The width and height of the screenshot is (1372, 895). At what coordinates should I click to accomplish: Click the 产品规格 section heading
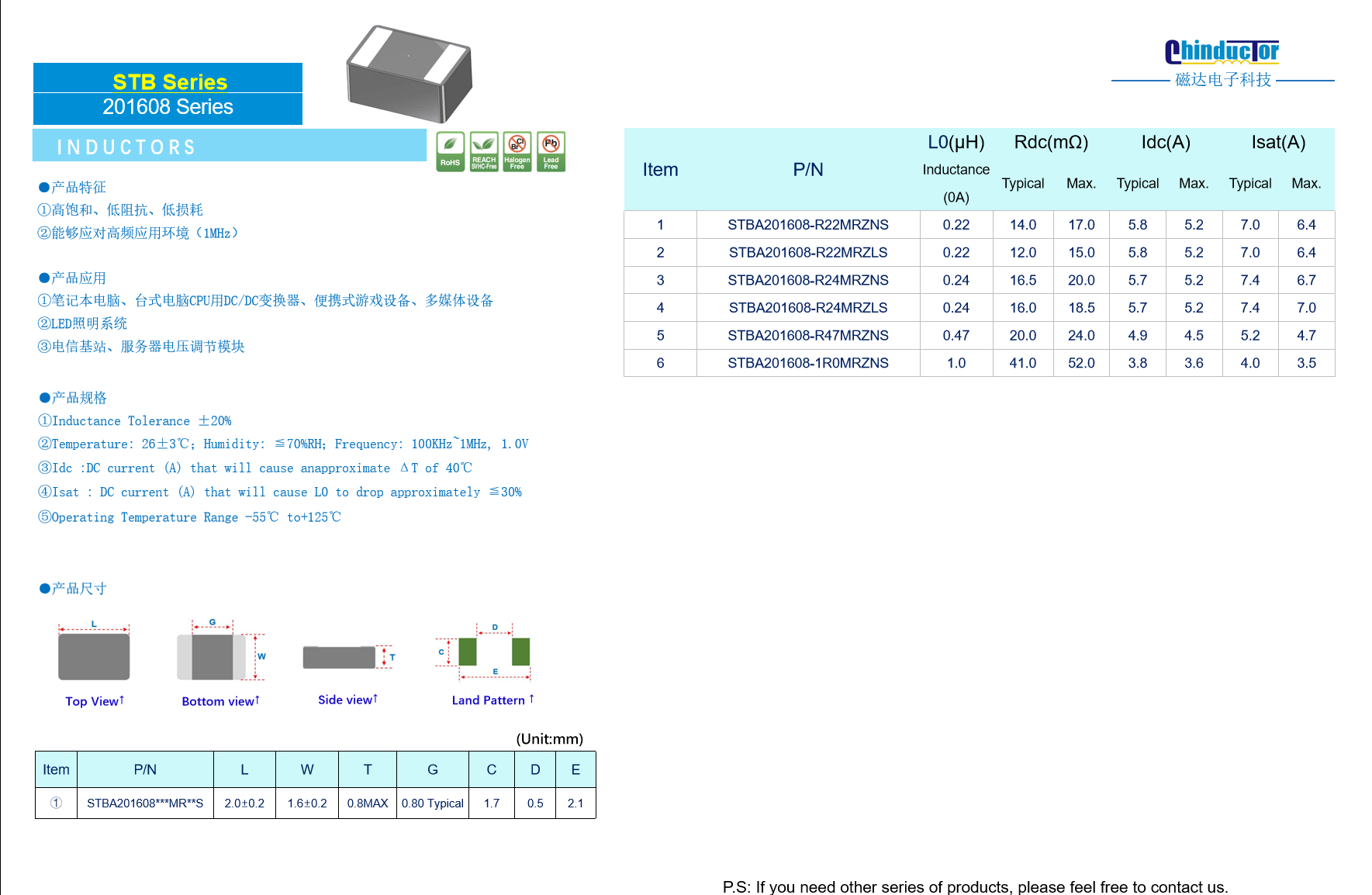pos(73,398)
